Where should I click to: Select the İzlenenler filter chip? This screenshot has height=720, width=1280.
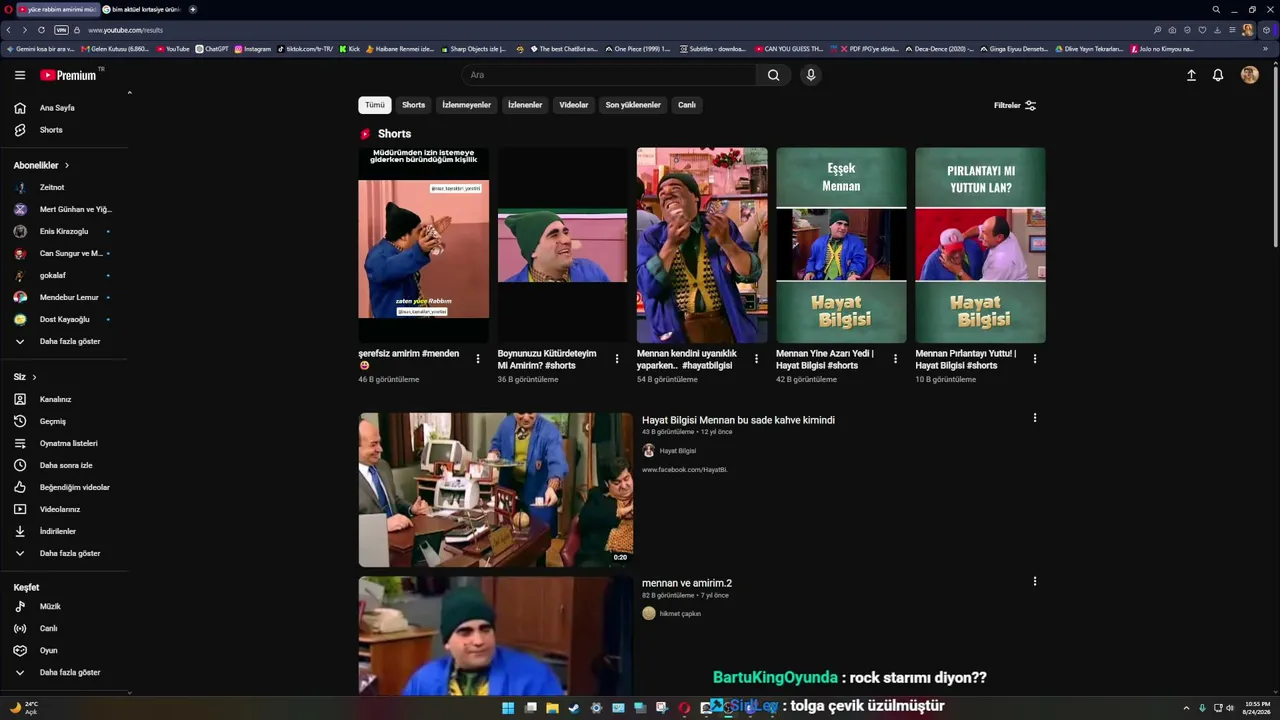tap(525, 105)
